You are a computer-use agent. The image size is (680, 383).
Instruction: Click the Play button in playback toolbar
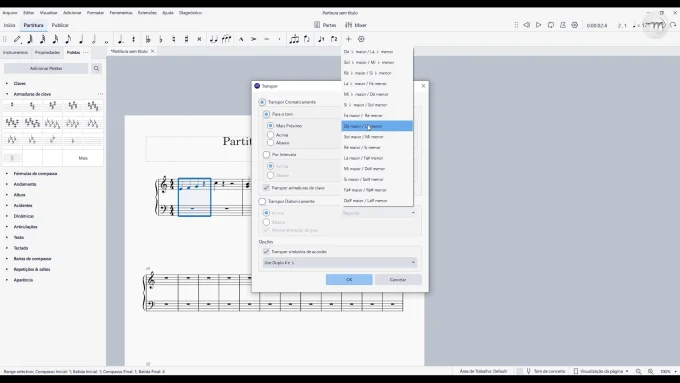click(538, 25)
